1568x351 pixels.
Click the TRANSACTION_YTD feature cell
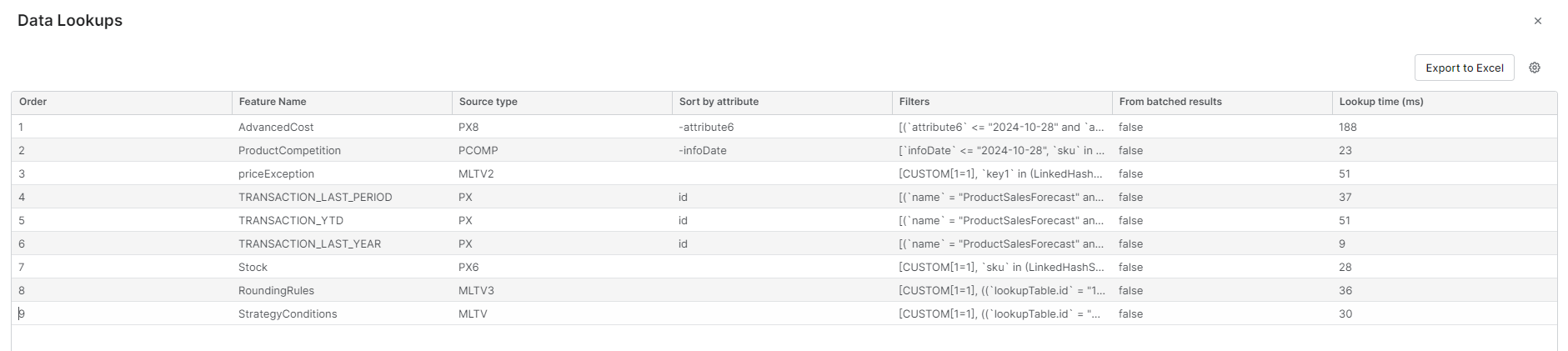291,221
